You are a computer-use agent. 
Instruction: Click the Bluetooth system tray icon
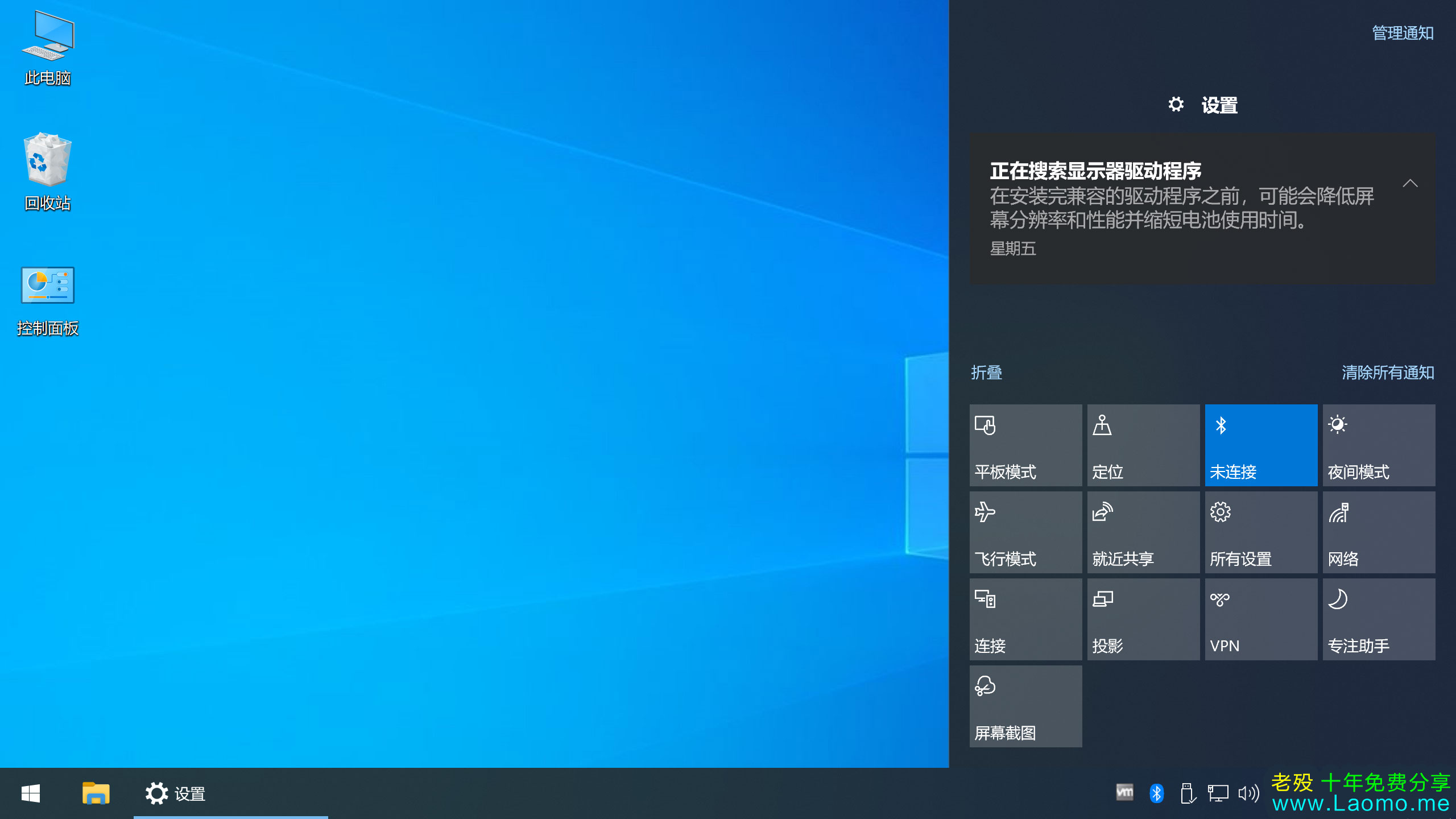[x=1156, y=793]
